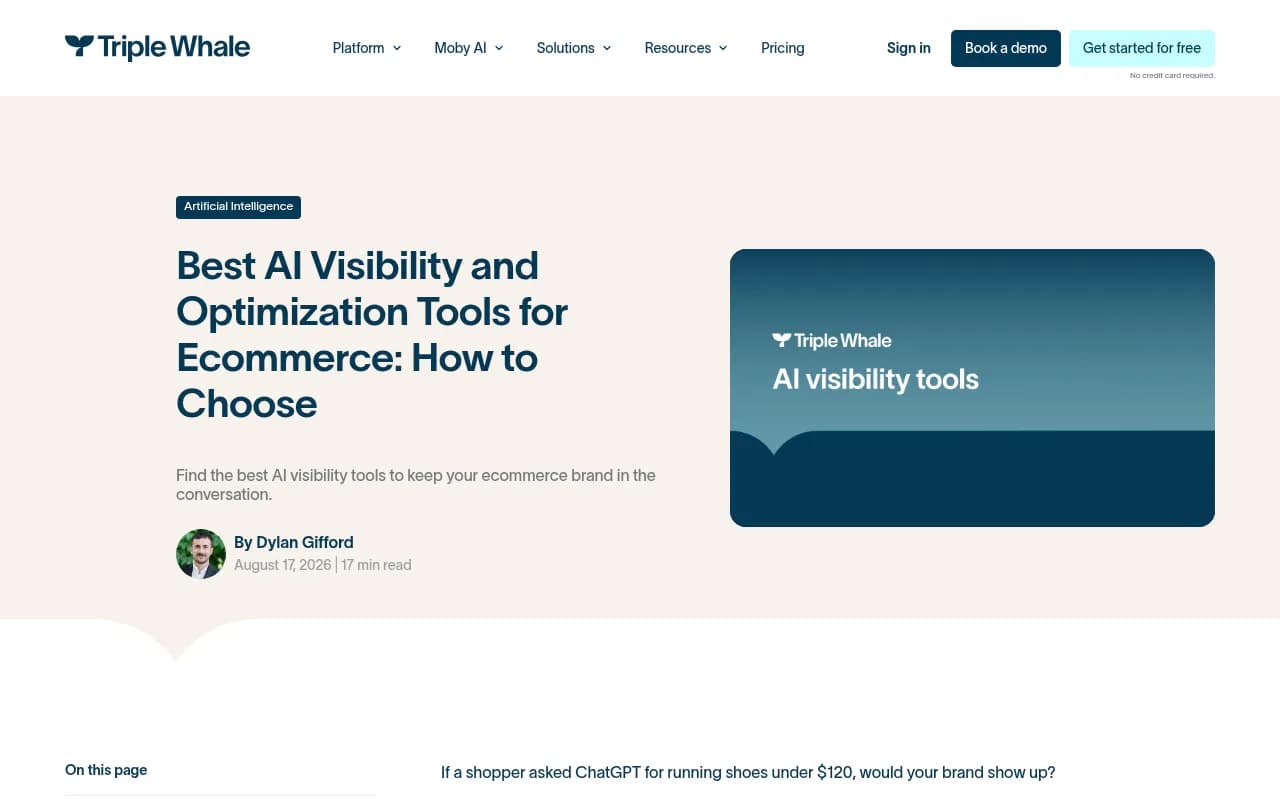Click the 17 min read text
The height and width of the screenshot is (800, 1280).
pyautogui.click(x=376, y=565)
